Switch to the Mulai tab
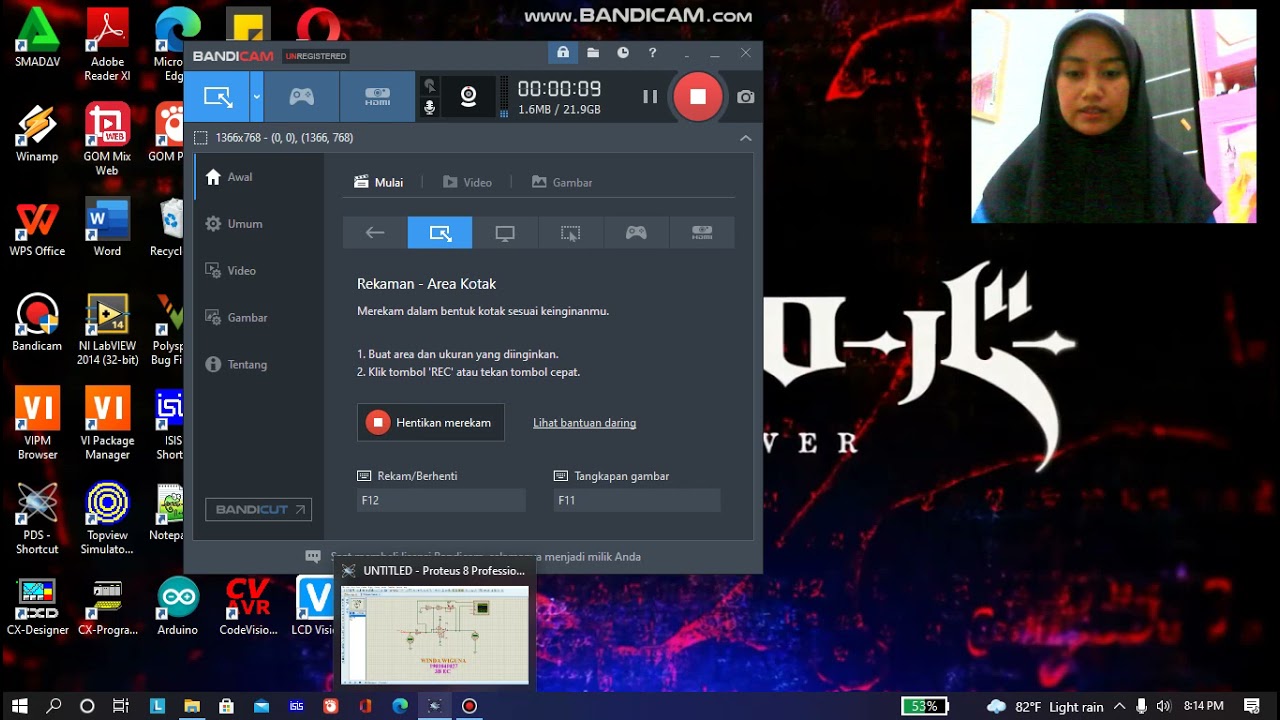The width and height of the screenshot is (1280, 720). coord(379,182)
